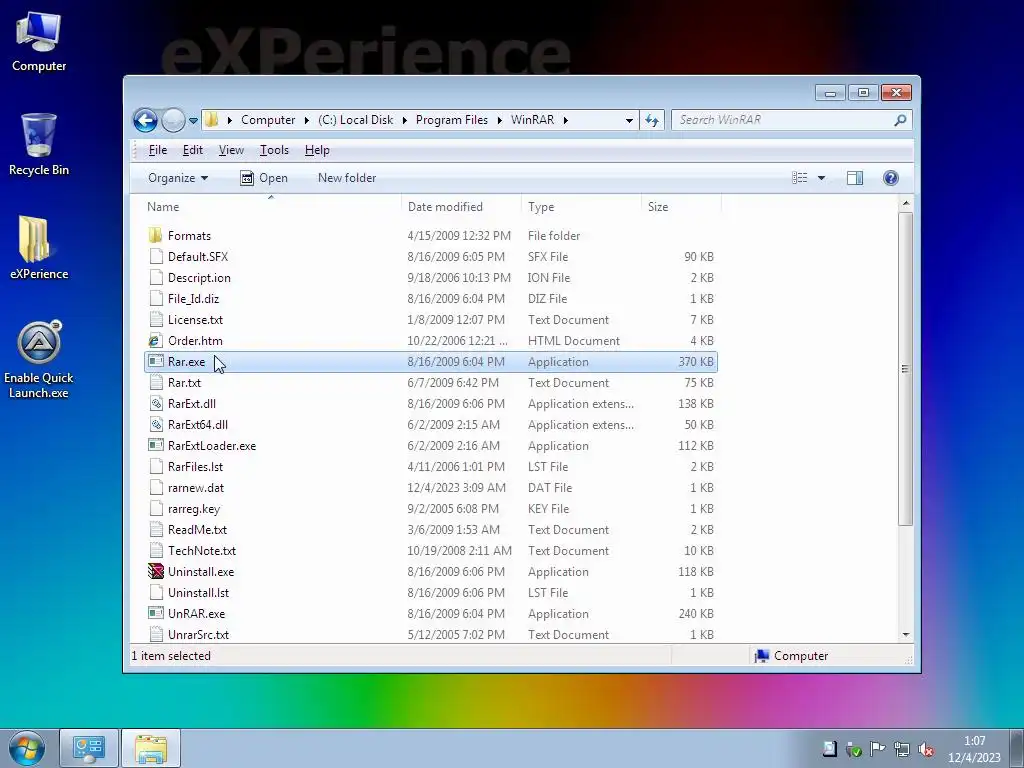Click the folder icon in address bar
This screenshot has width=1024, height=768.
point(212,120)
